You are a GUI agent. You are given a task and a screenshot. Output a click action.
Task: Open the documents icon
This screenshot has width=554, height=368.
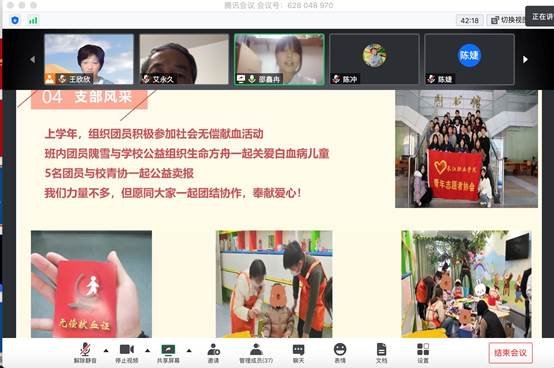[382, 349]
